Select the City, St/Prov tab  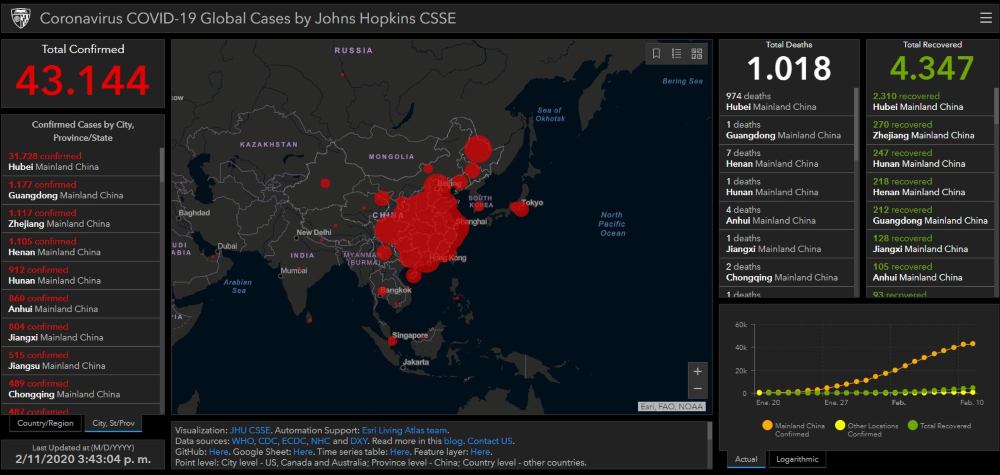(114, 423)
